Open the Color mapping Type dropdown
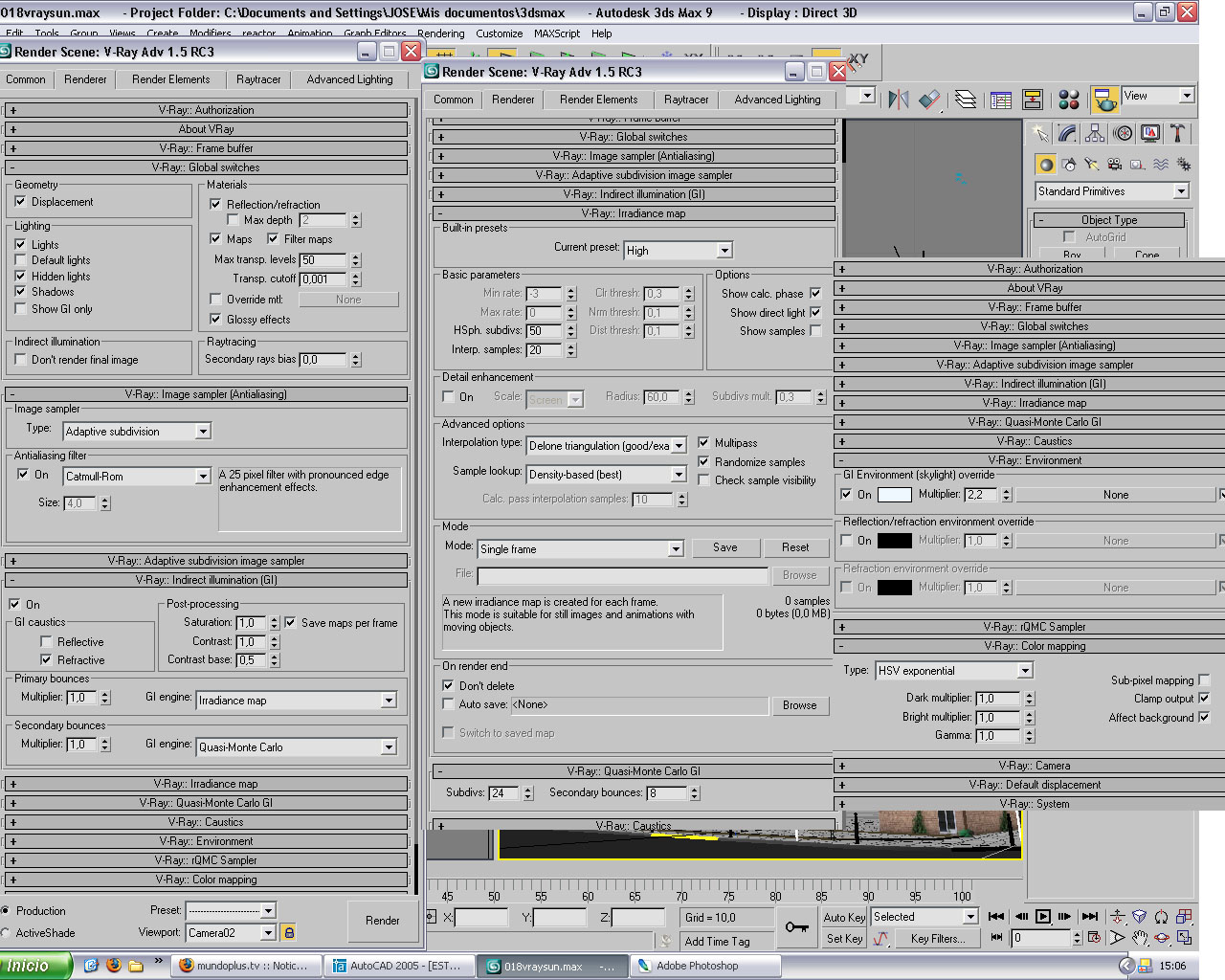 [955, 670]
